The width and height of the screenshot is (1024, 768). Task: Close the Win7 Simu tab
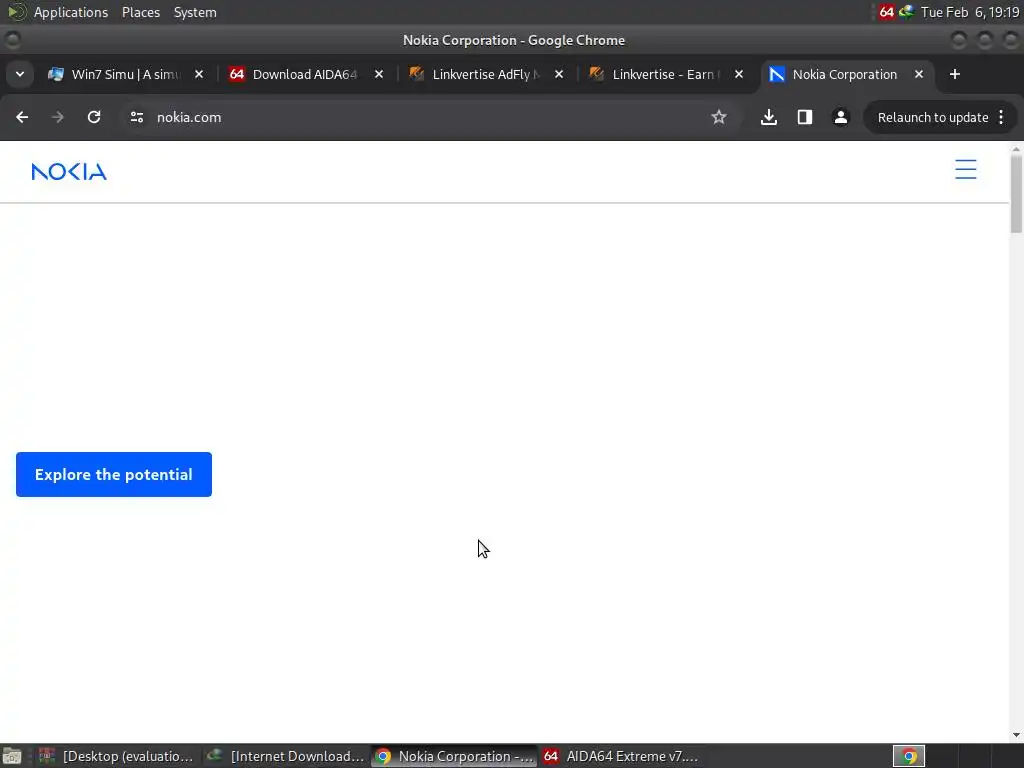point(199,74)
